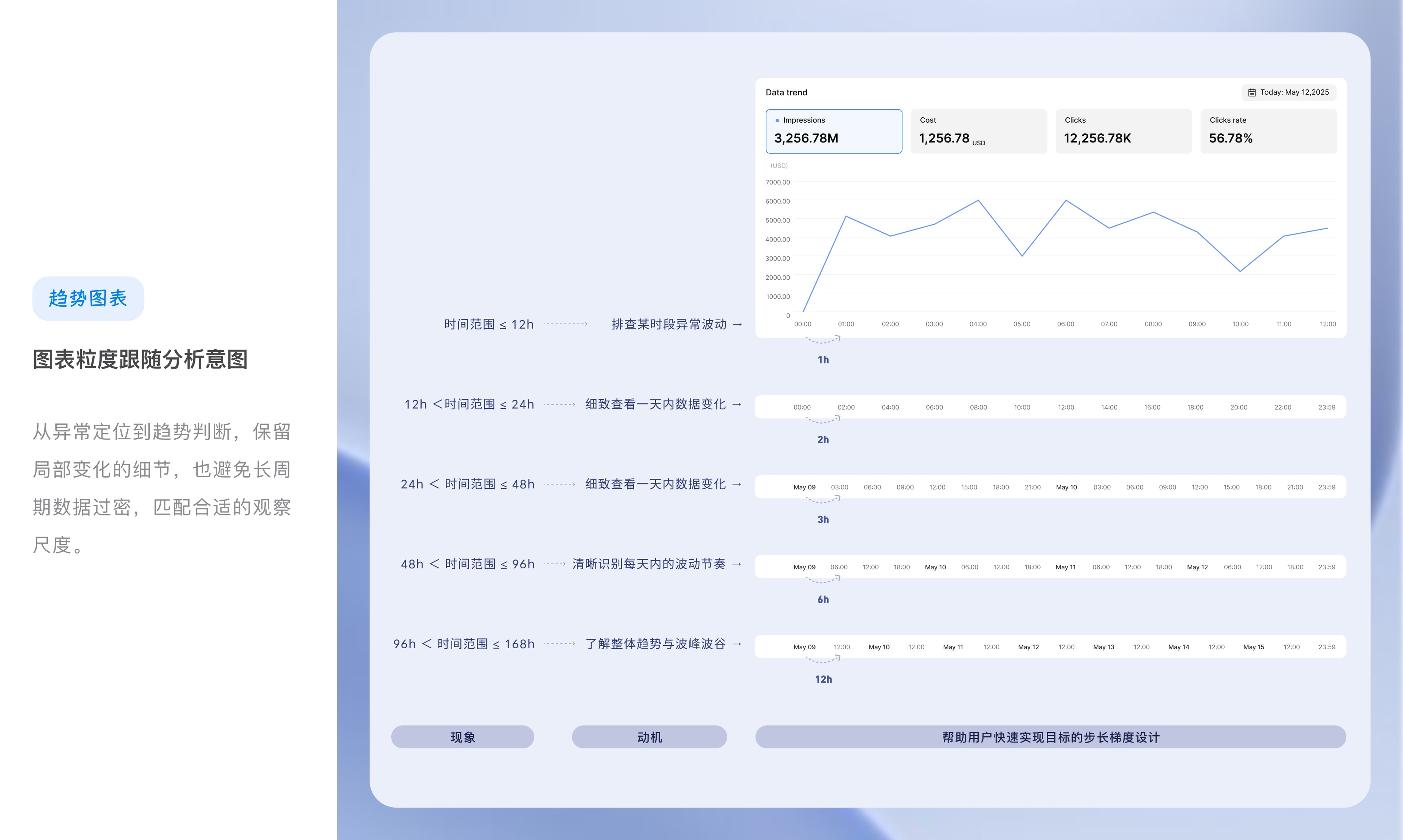Viewport: 1403px width, 840px height.
Task: Click the 帮助用户快速实现目标的步长梯度设计 pill
Action: (1050, 737)
